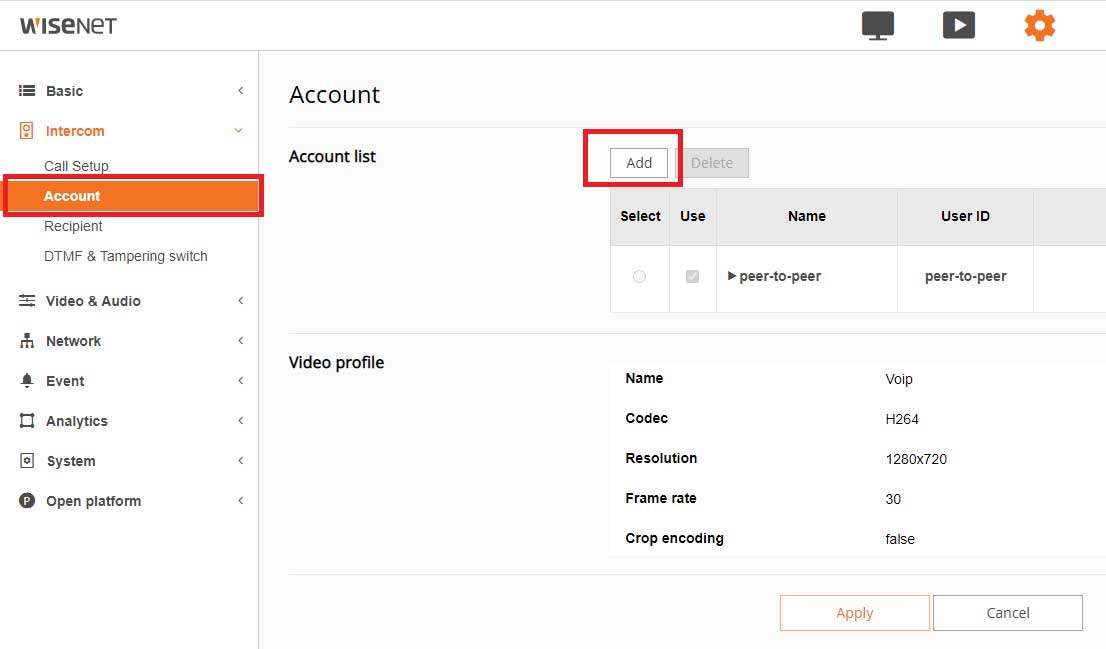Viewport: 1106px width, 649px height.
Task: Click the Video & Audio sliders icon
Action: 27,301
